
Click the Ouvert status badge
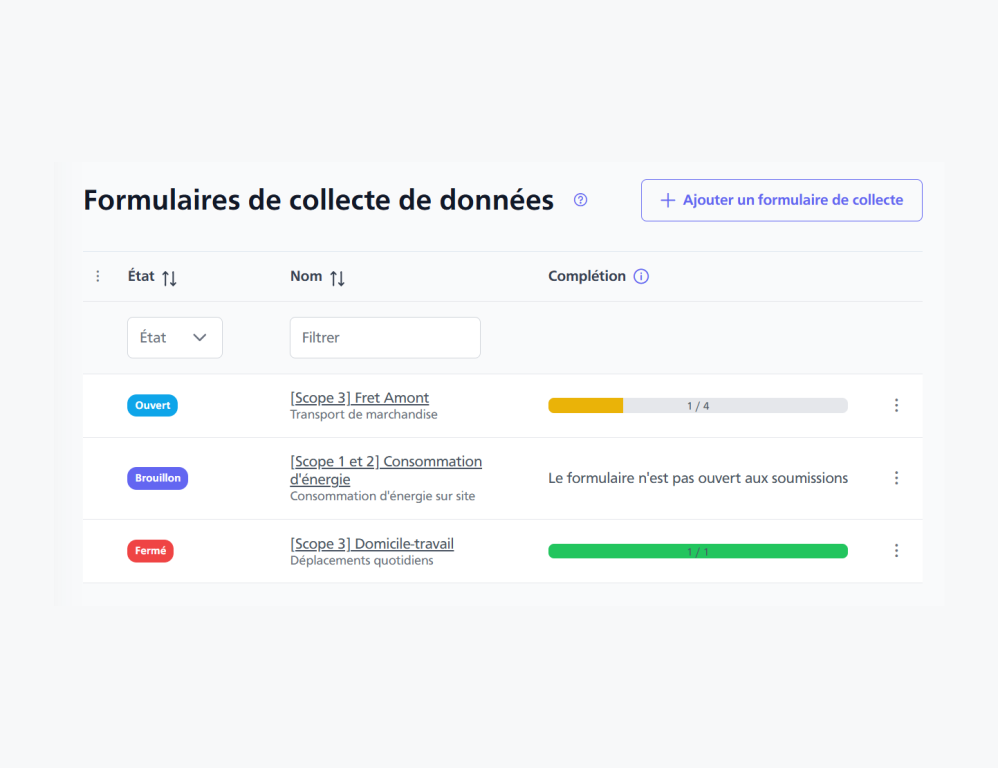(152, 405)
